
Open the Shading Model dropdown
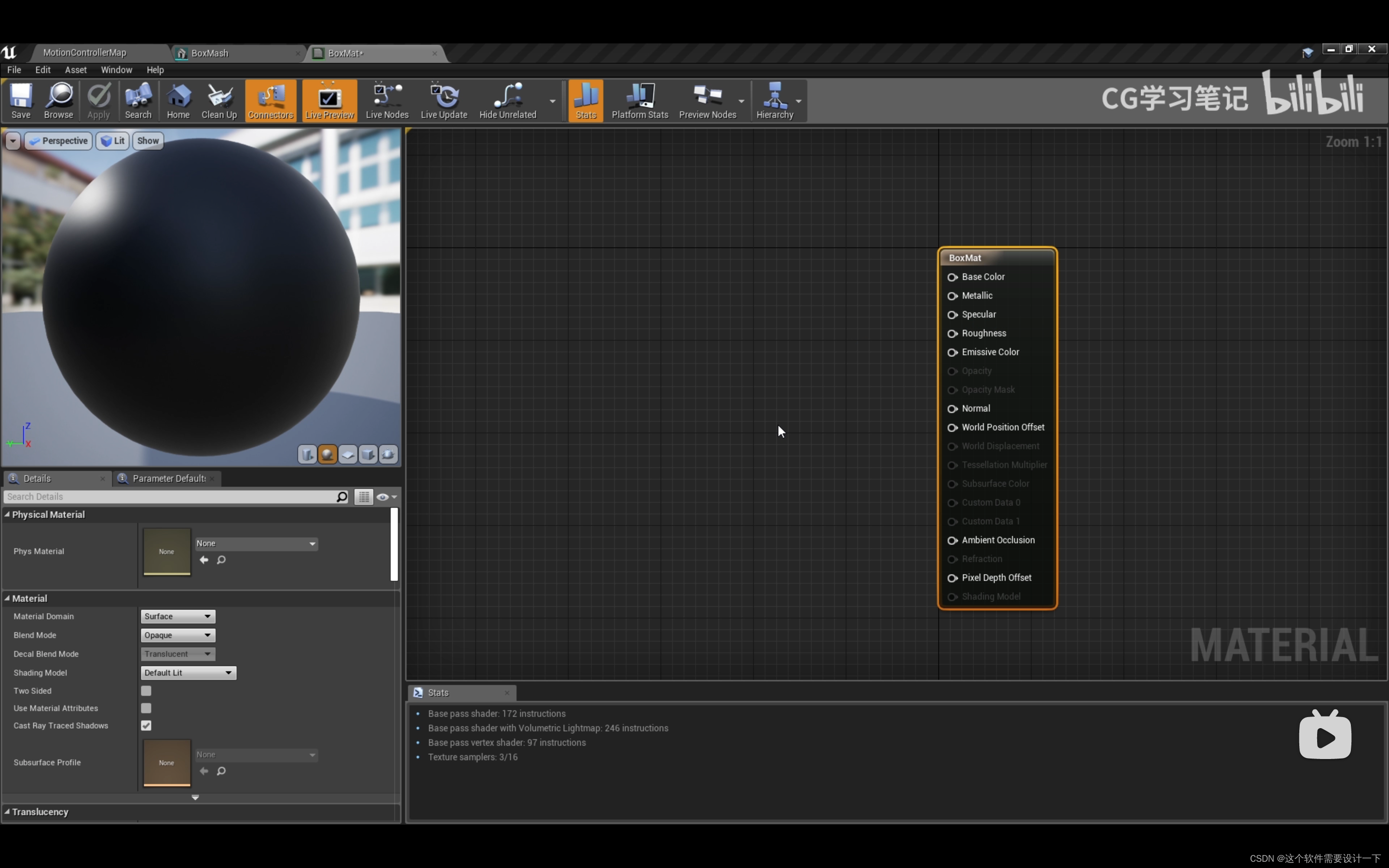[188, 672]
